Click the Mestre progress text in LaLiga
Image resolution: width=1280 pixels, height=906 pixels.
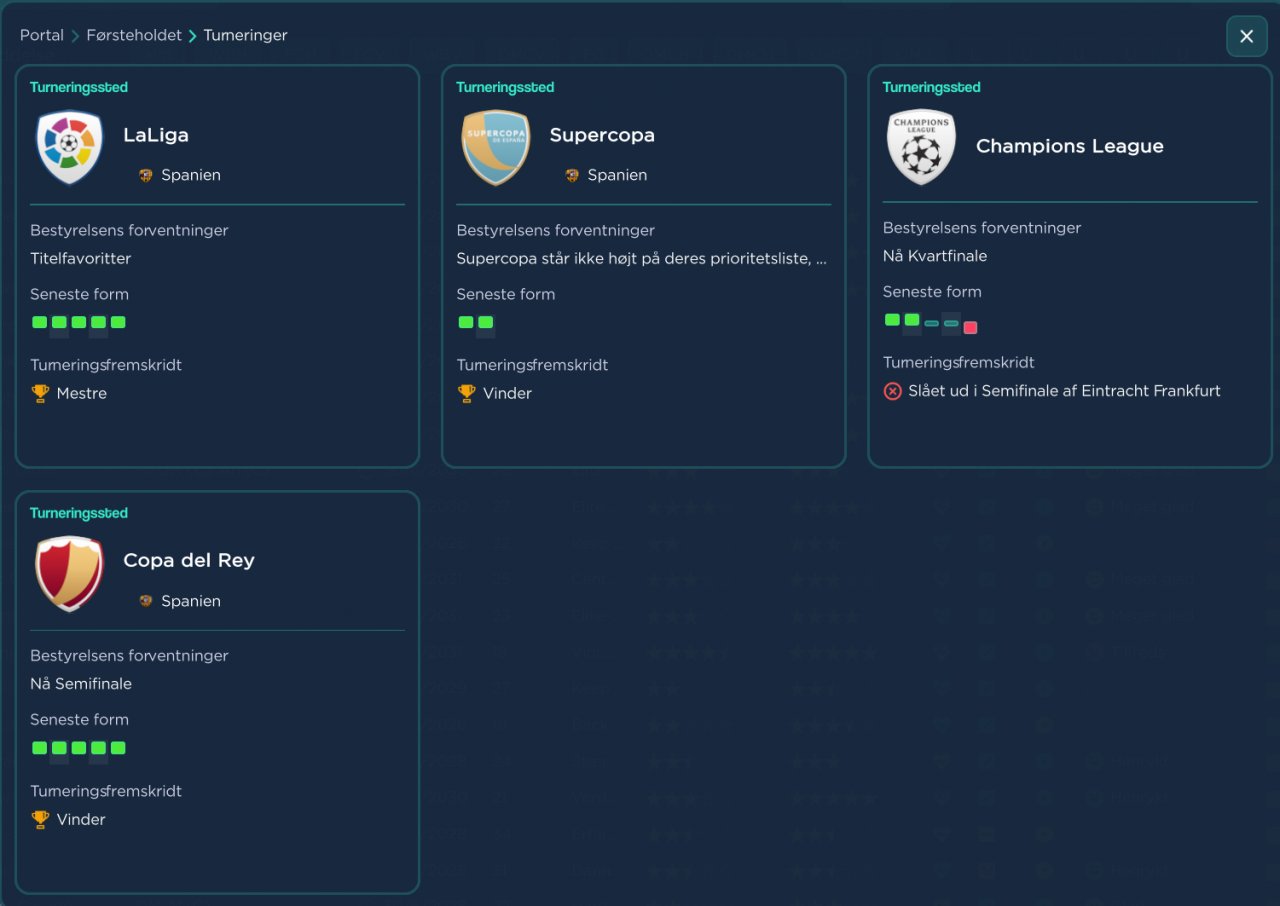tap(82, 393)
